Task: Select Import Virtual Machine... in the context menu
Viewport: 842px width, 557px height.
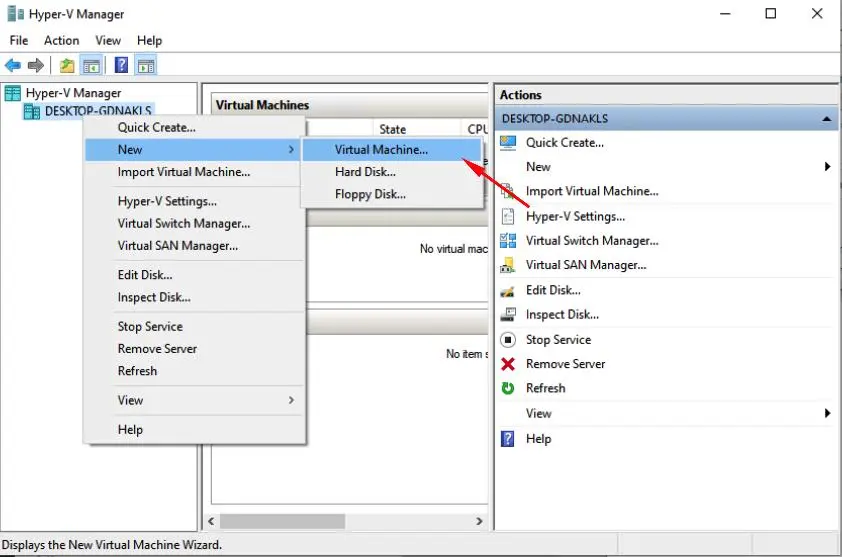Action: 194,172
